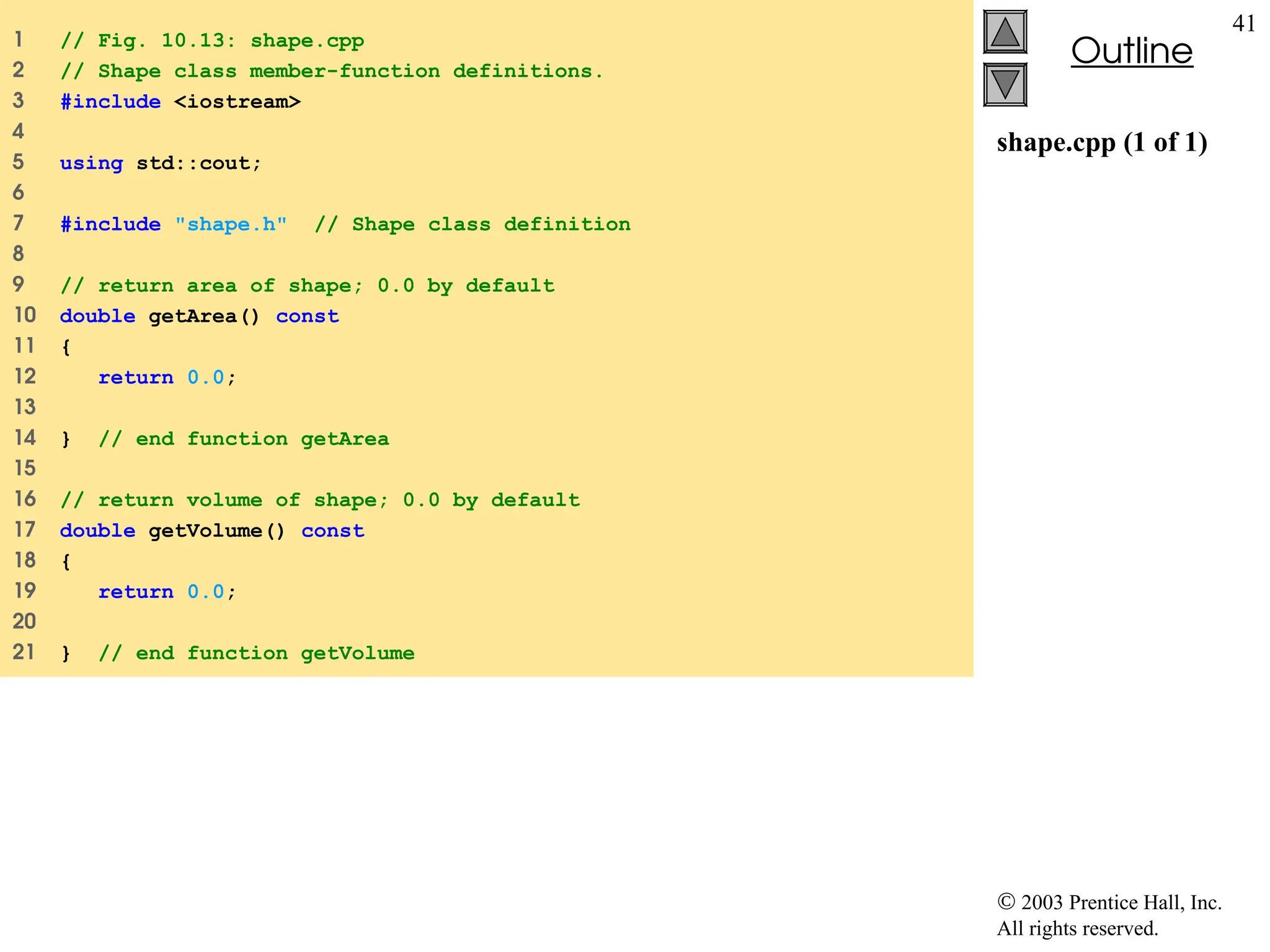Screen dimensions: 1270x952
Task: Click the return 0.0 in getVolume
Action: pyautogui.click(x=167, y=592)
